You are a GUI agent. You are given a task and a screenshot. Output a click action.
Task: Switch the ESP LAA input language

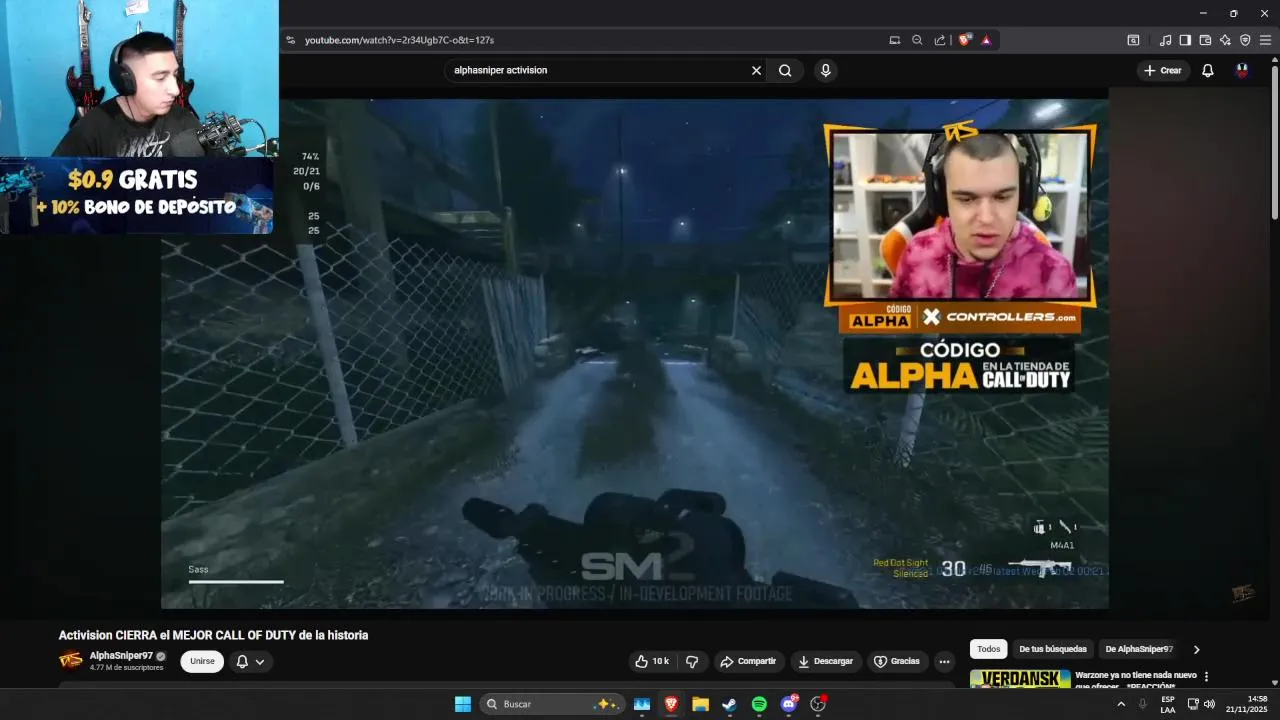point(1168,704)
